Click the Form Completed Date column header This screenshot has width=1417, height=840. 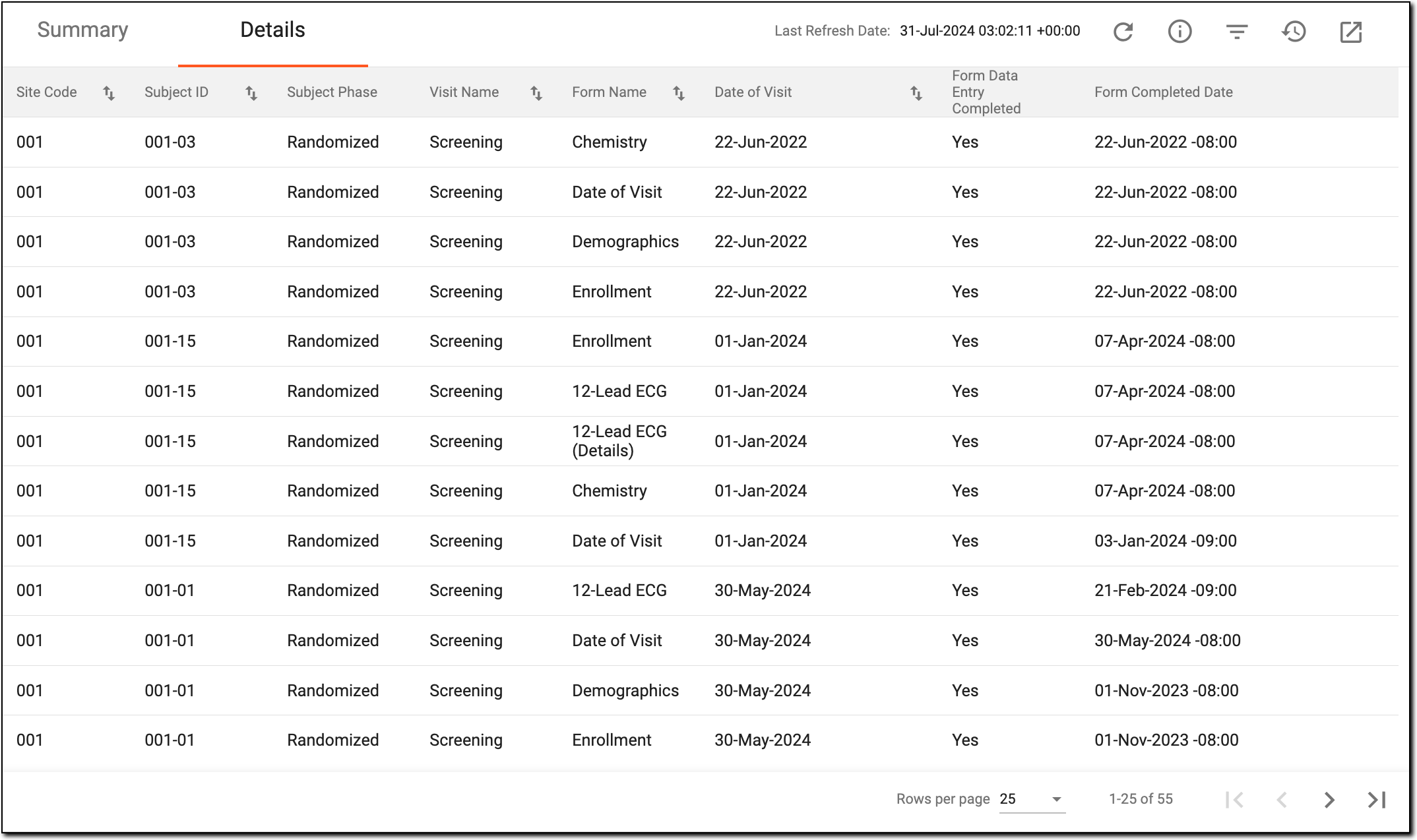coord(1164,92)
